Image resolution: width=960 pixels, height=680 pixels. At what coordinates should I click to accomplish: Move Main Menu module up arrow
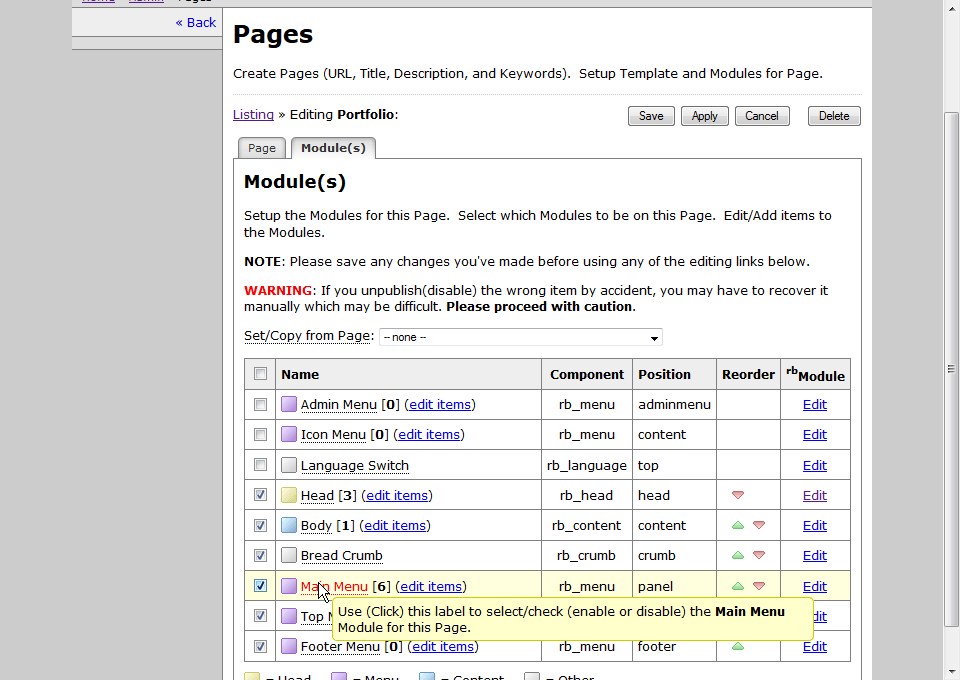tap(738, 586)
